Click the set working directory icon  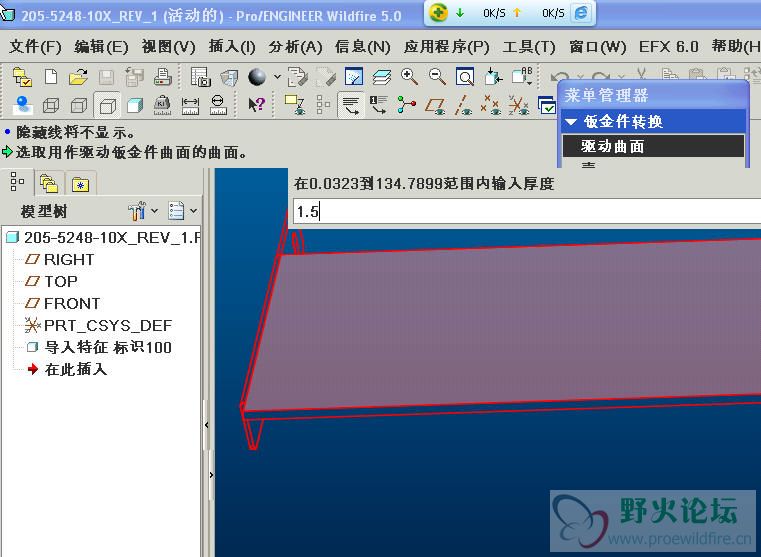coord(22,77)
